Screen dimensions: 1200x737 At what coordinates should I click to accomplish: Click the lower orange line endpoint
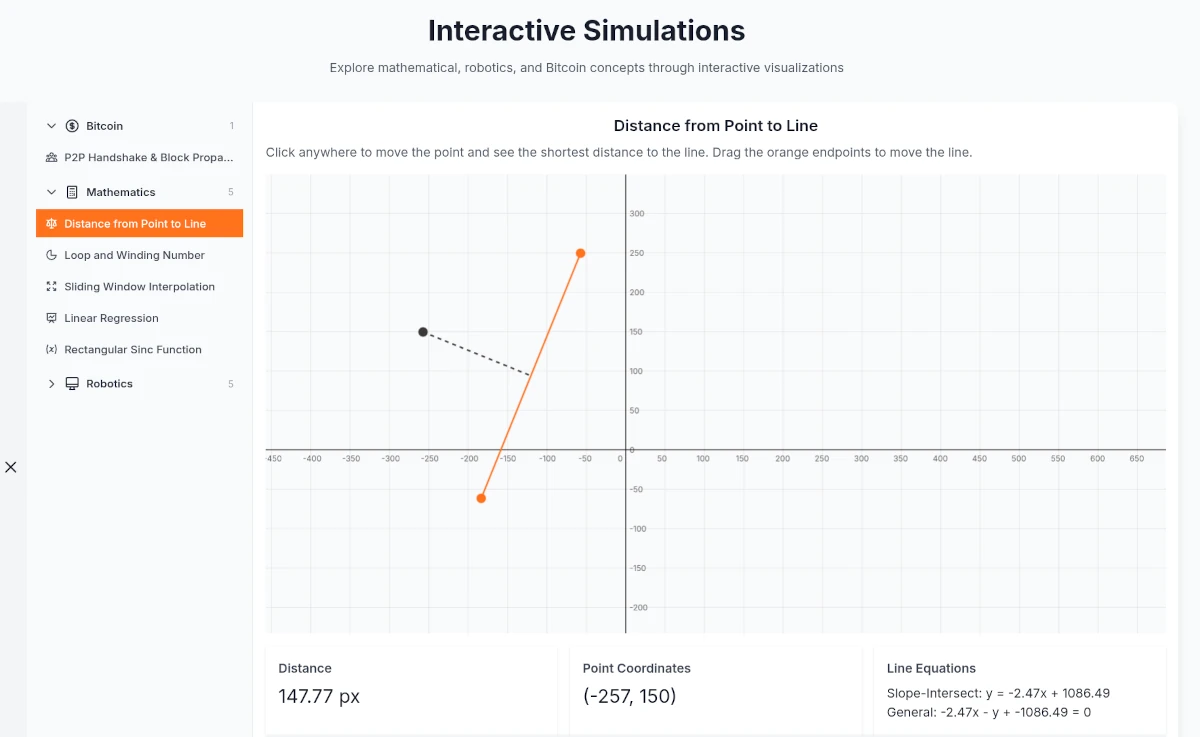pyautogui.click(x=481, y=498)
